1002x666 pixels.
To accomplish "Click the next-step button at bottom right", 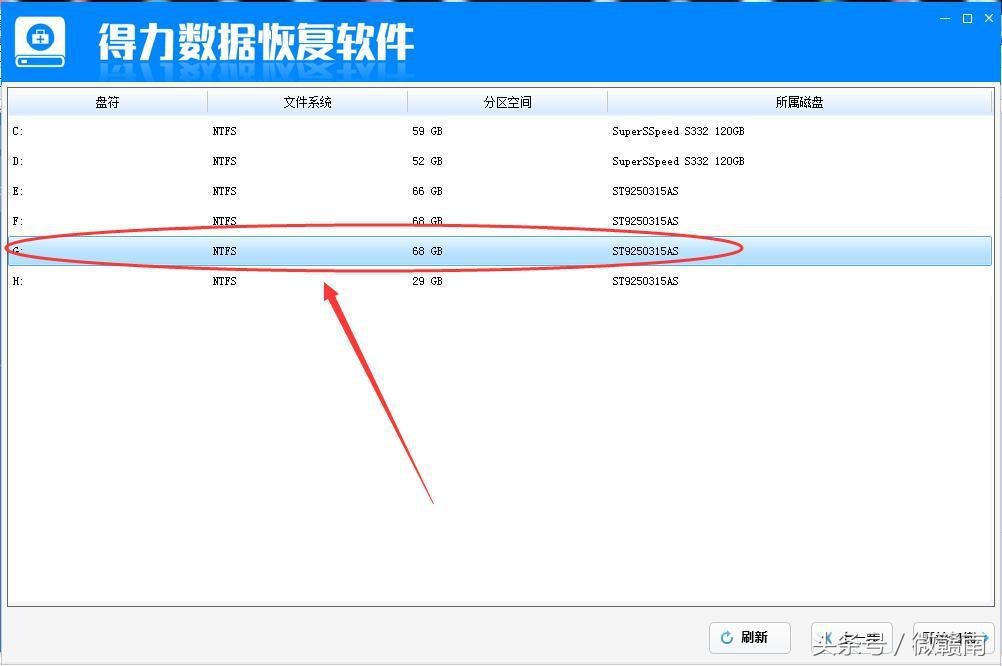I will click(952, 637).
